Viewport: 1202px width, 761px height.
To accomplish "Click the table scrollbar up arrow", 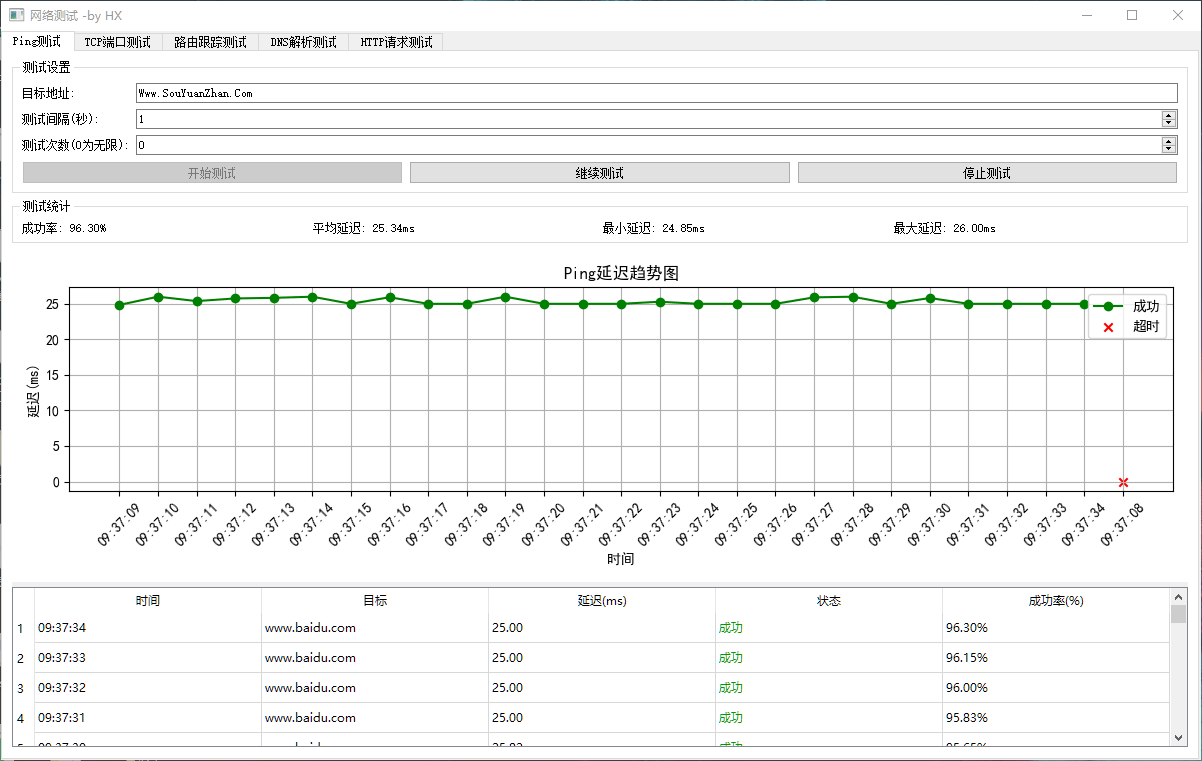I will pyautogui.click(x=1178, y=596).
